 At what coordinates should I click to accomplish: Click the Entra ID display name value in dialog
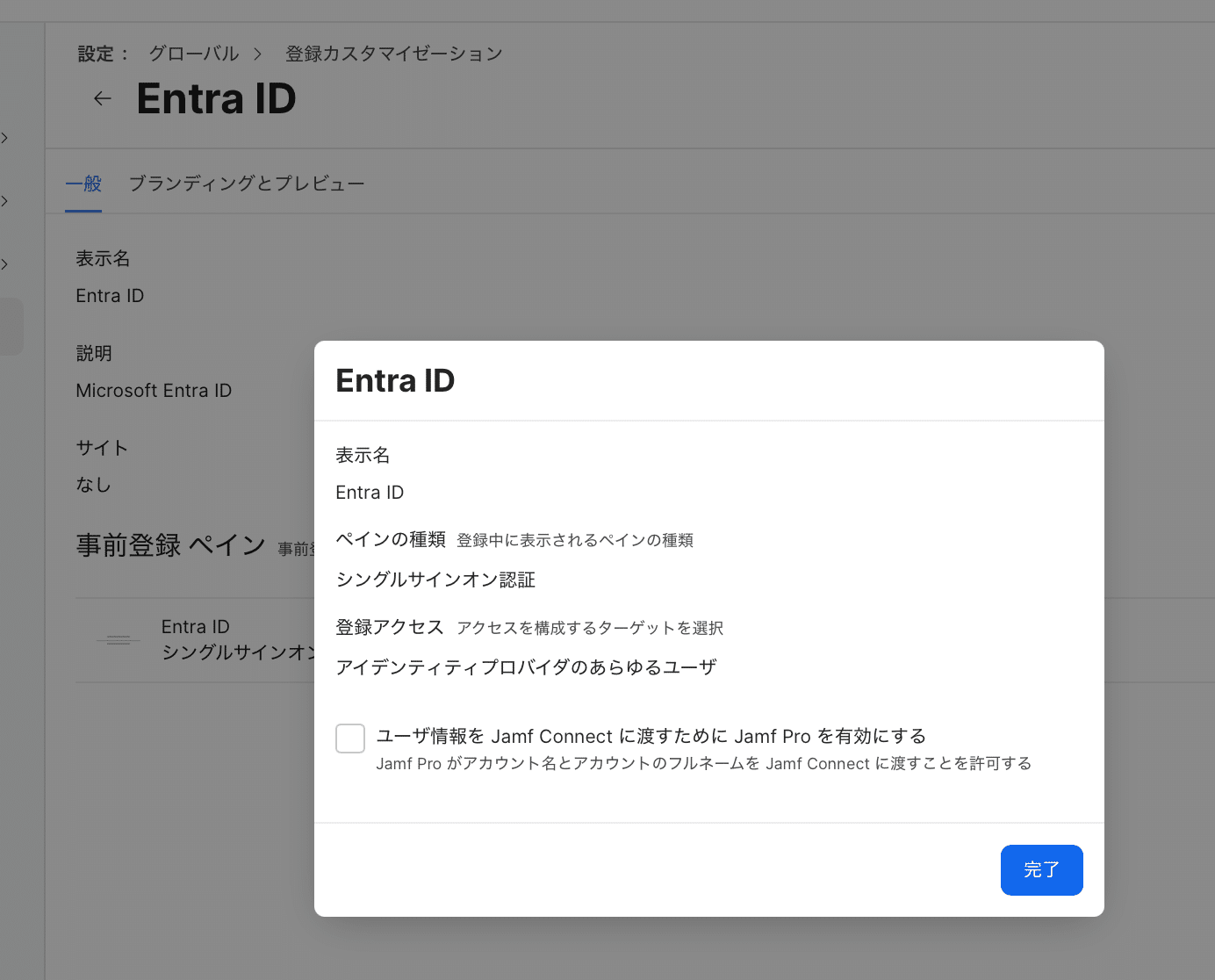click(x=370, y=493)
